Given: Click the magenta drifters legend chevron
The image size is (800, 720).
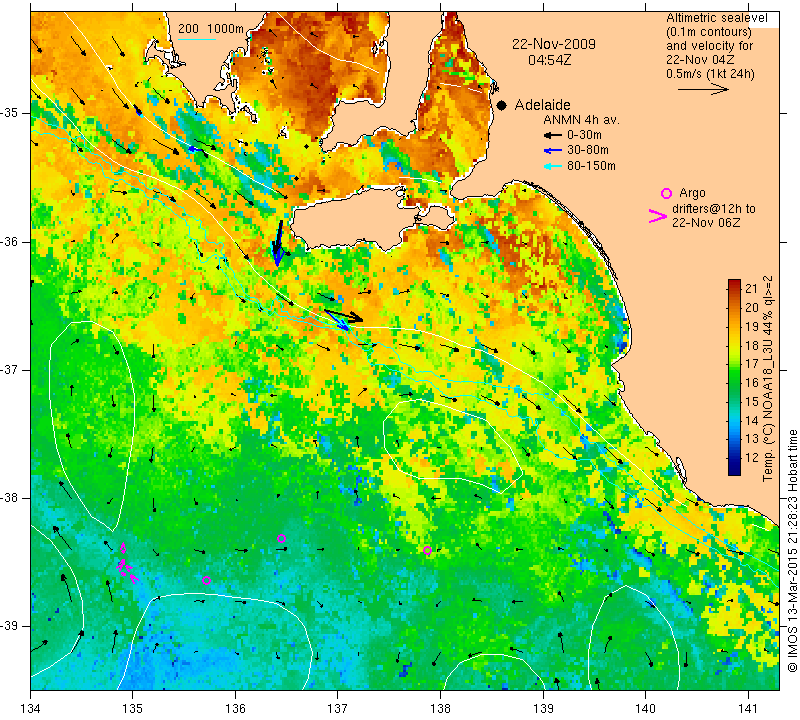Looking at the screenshot, I should pyautogui.click(x=657, y=216).
